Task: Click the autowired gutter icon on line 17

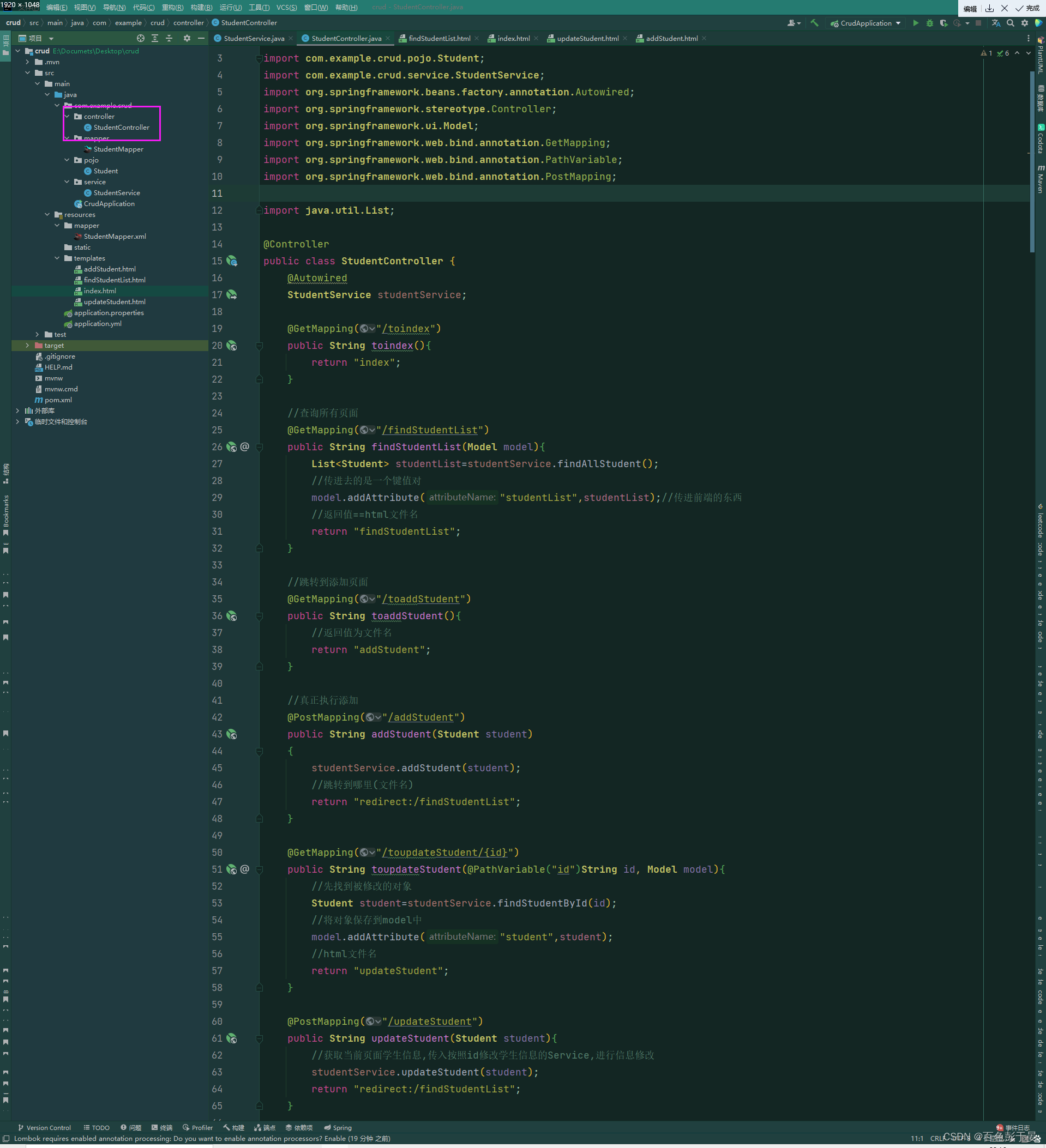Action: [232, 294]
